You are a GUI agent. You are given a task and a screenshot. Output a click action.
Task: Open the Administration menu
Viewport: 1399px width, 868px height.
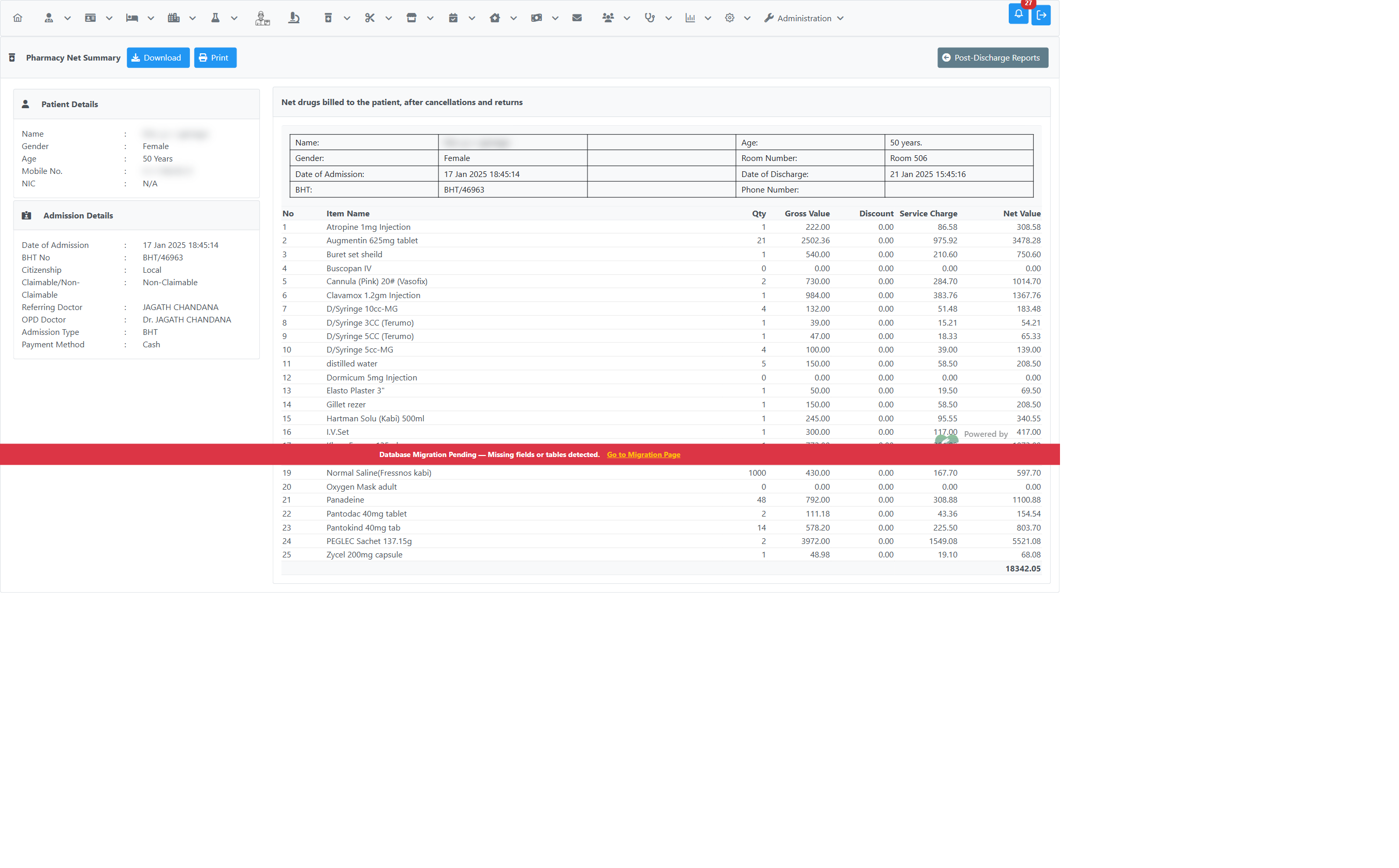tap(804, 18)
